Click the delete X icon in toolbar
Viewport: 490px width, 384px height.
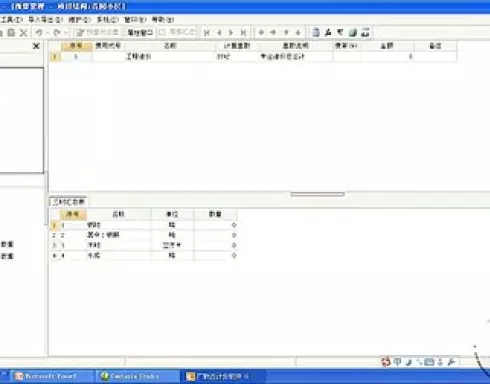(23, 33)
